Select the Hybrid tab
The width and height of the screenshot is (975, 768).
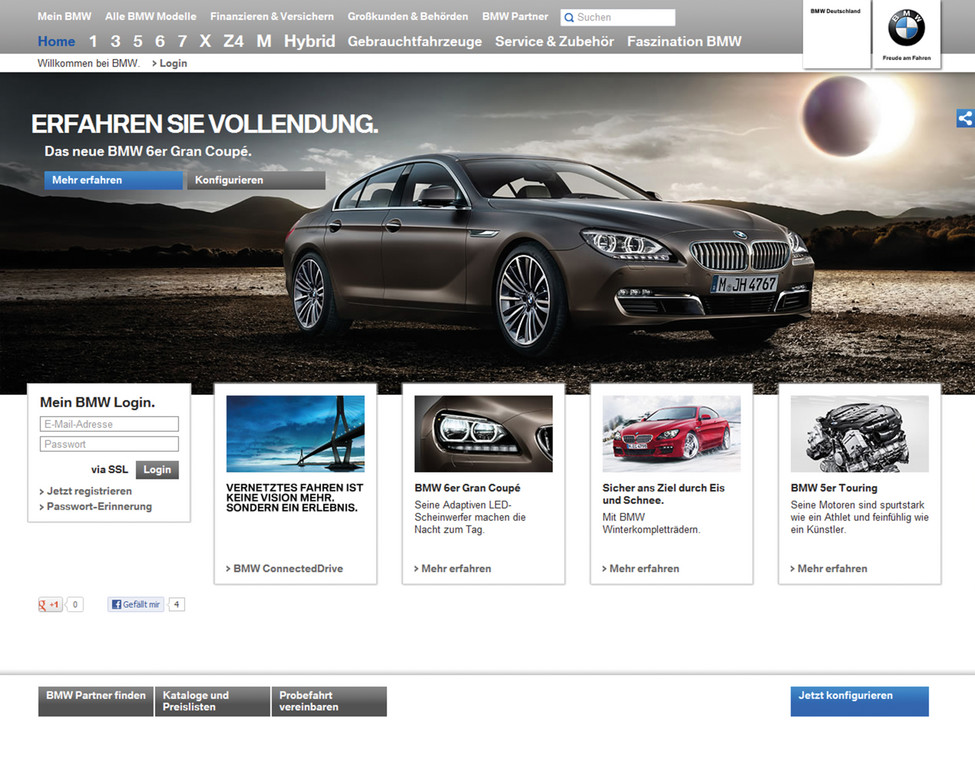[x=309, y=42]
